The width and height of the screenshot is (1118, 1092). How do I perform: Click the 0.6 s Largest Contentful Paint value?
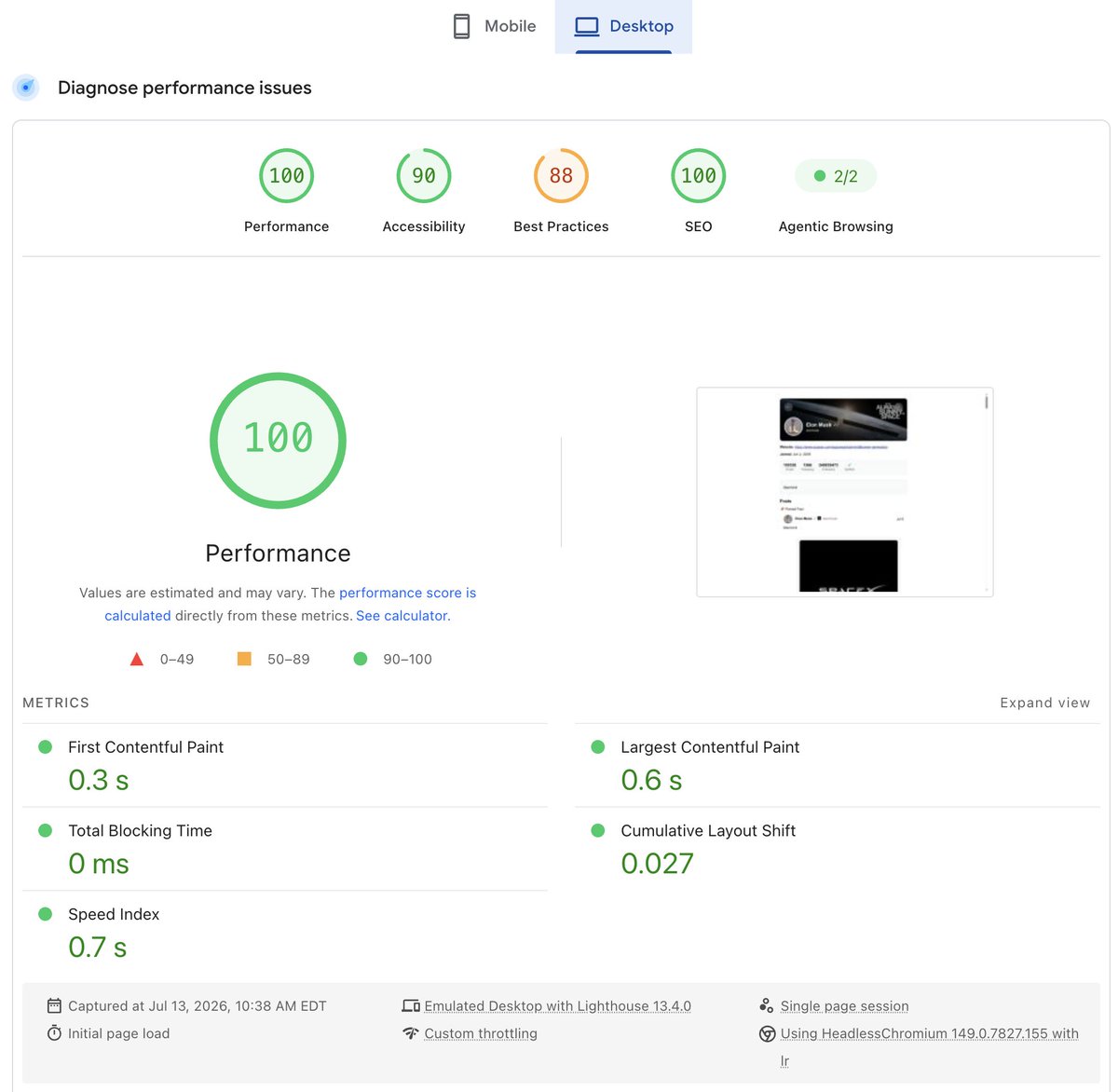[651, 780]
